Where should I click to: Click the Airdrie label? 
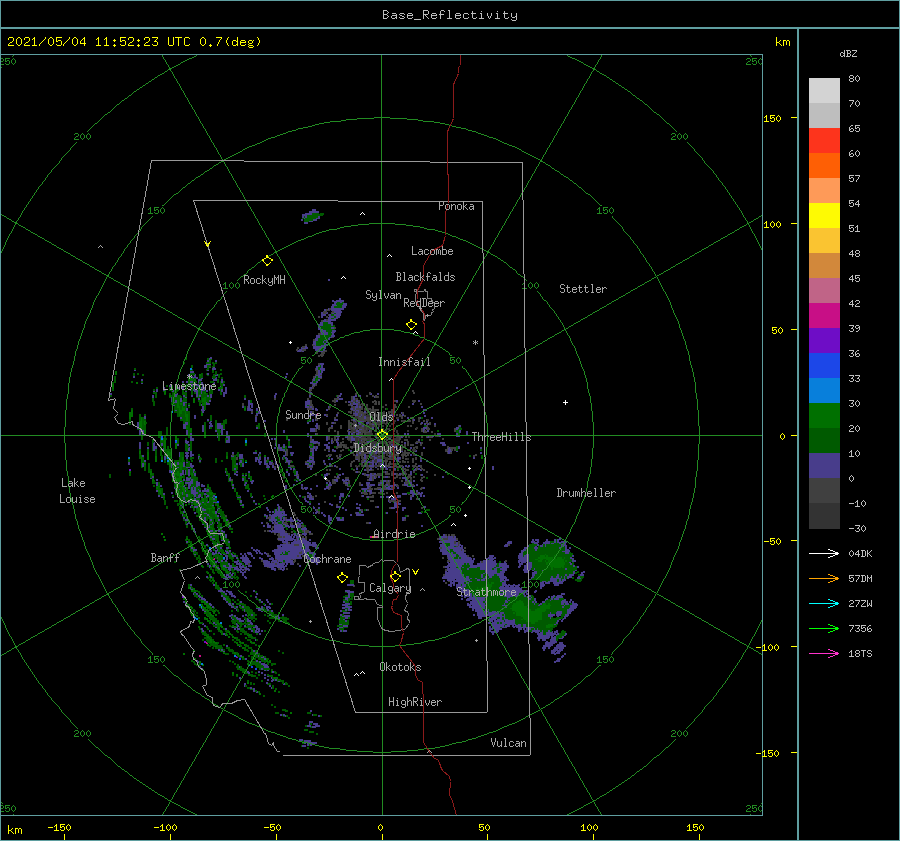[x=394, y=534]
